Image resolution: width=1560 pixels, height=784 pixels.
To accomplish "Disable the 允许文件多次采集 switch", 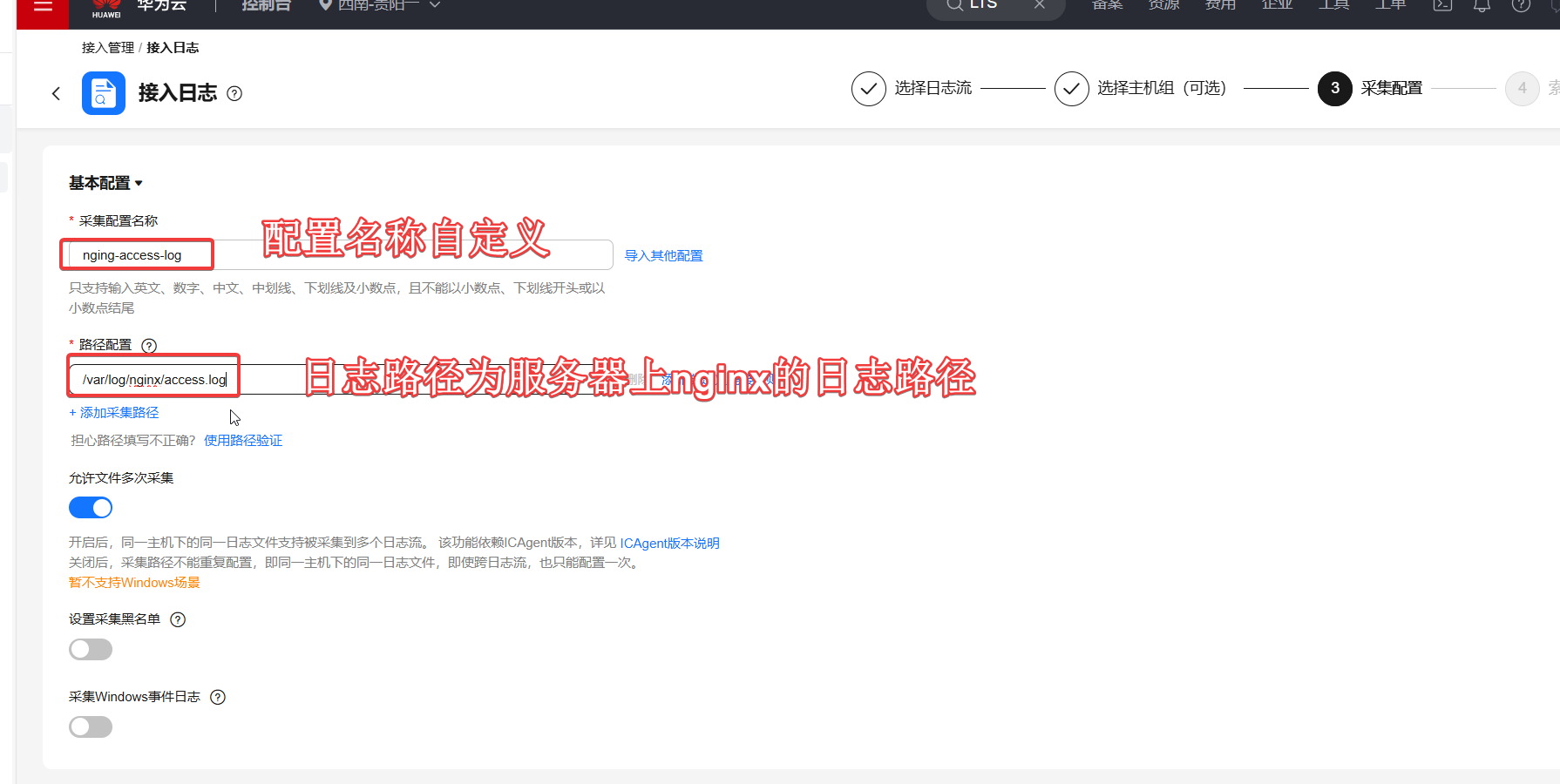I will (91, 508).
